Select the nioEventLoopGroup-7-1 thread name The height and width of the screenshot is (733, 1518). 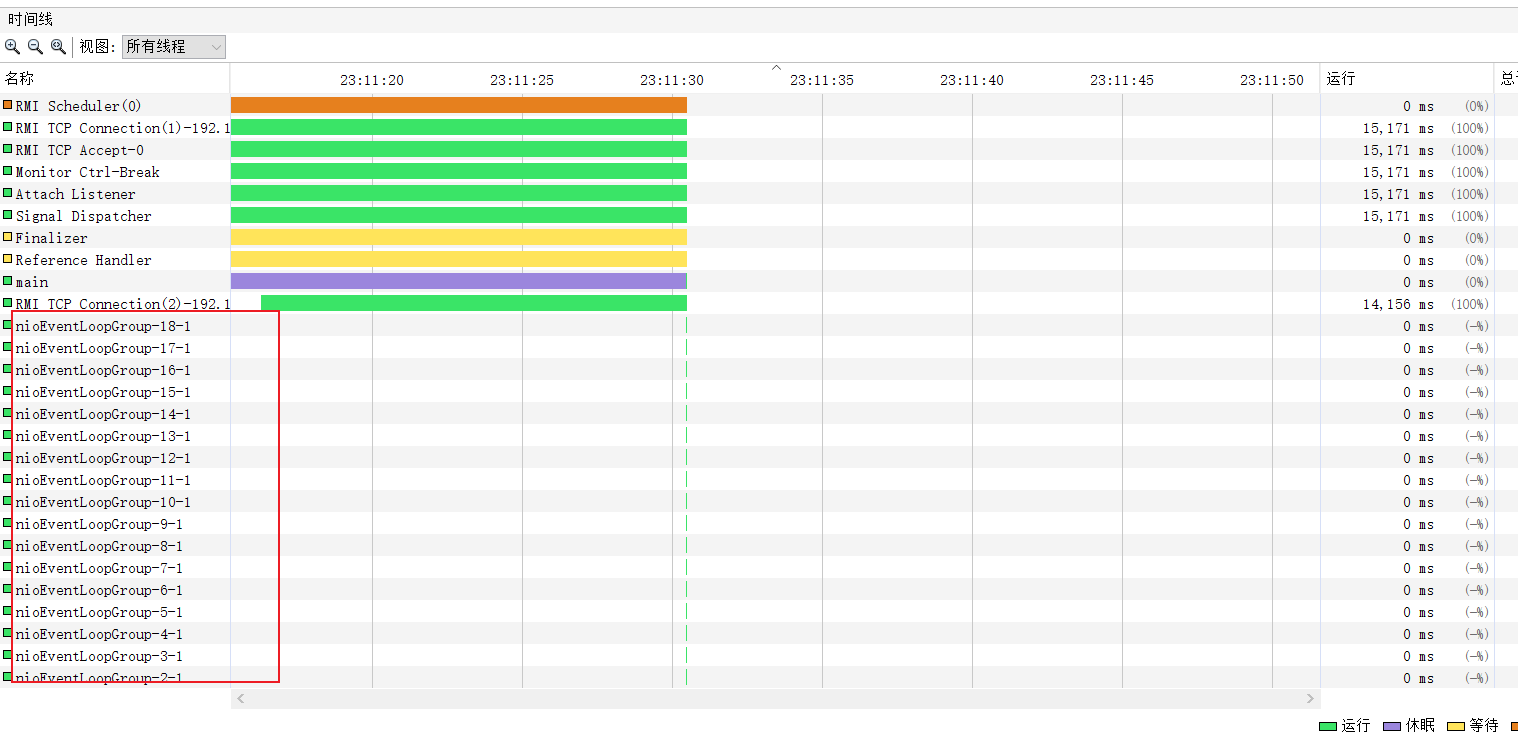click(99, 568)
